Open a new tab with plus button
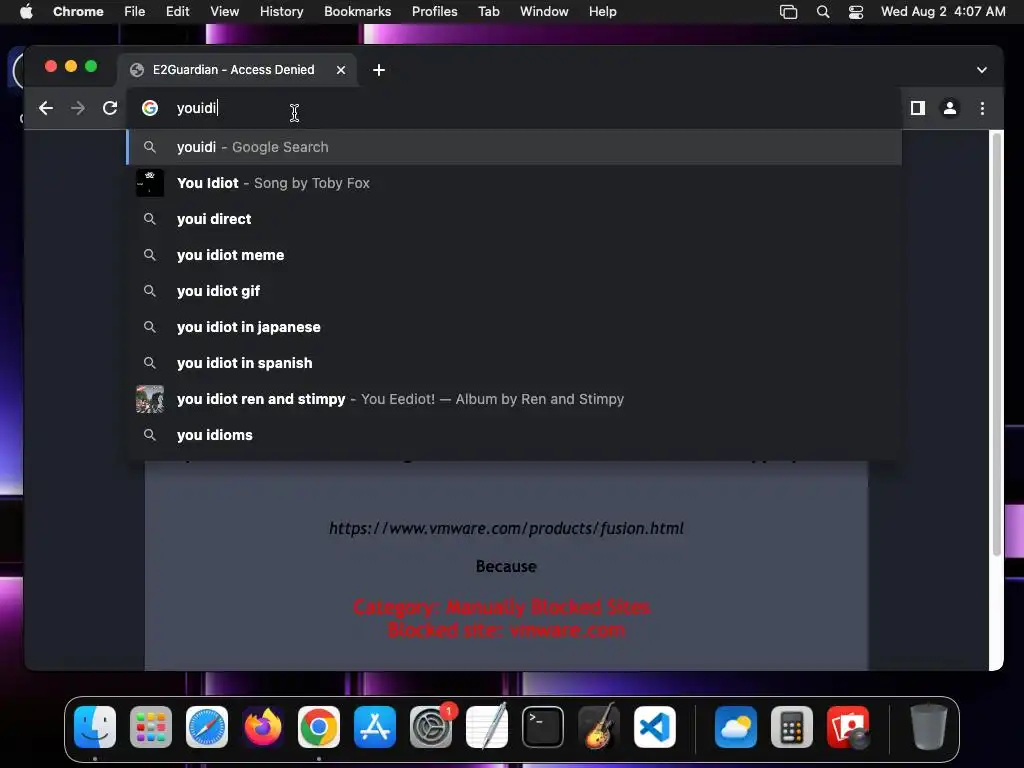This screenshot has height=768, width=1024. (379, 70)
